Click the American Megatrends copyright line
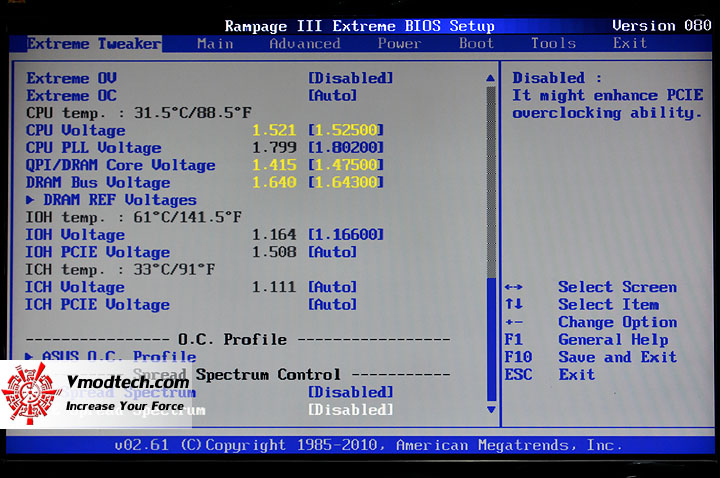Screen dimensions: 720x478 [x=368, y=445]
